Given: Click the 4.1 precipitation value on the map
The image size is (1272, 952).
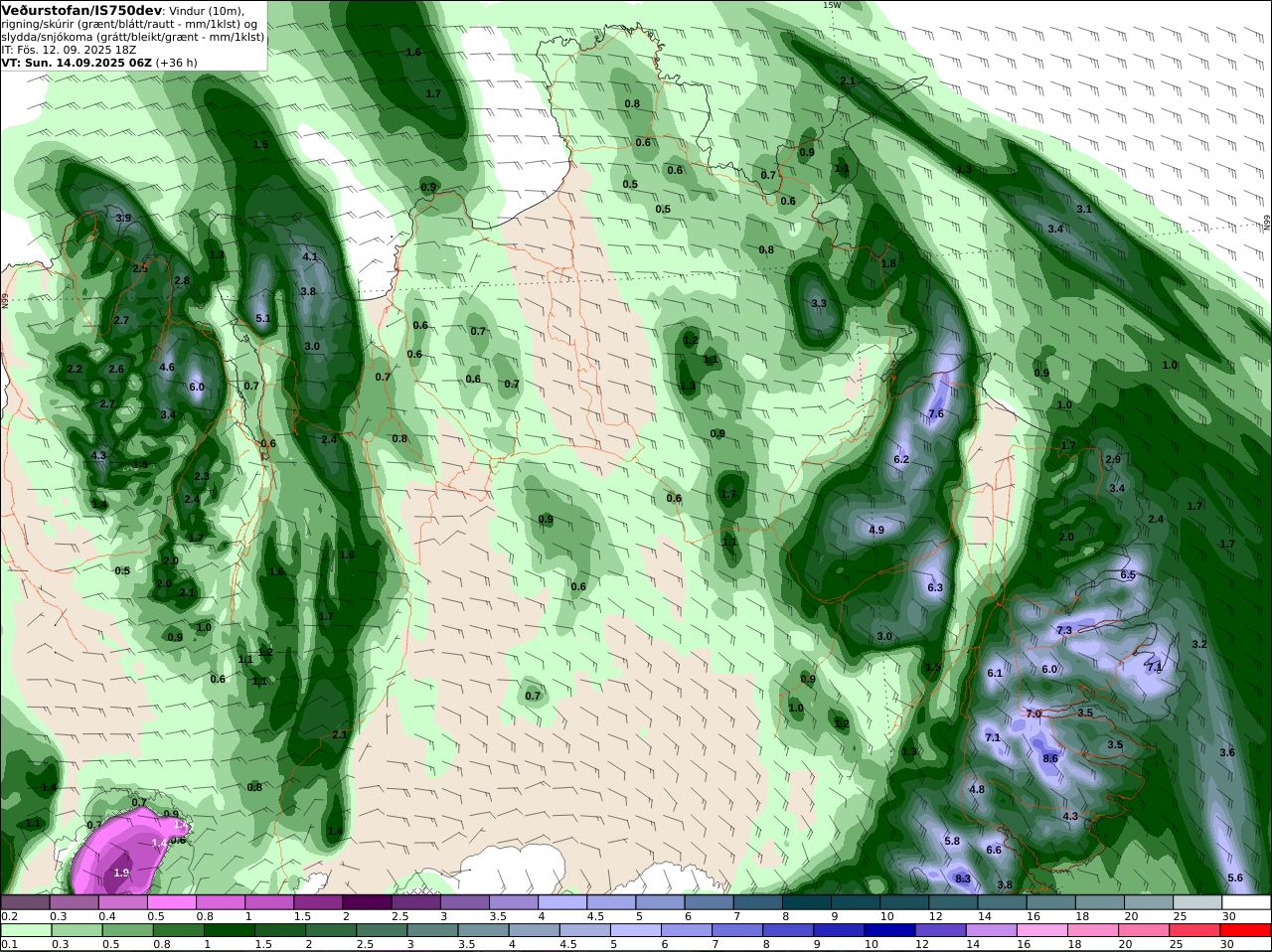Looking at the screenshot, I should pos(309,256).
